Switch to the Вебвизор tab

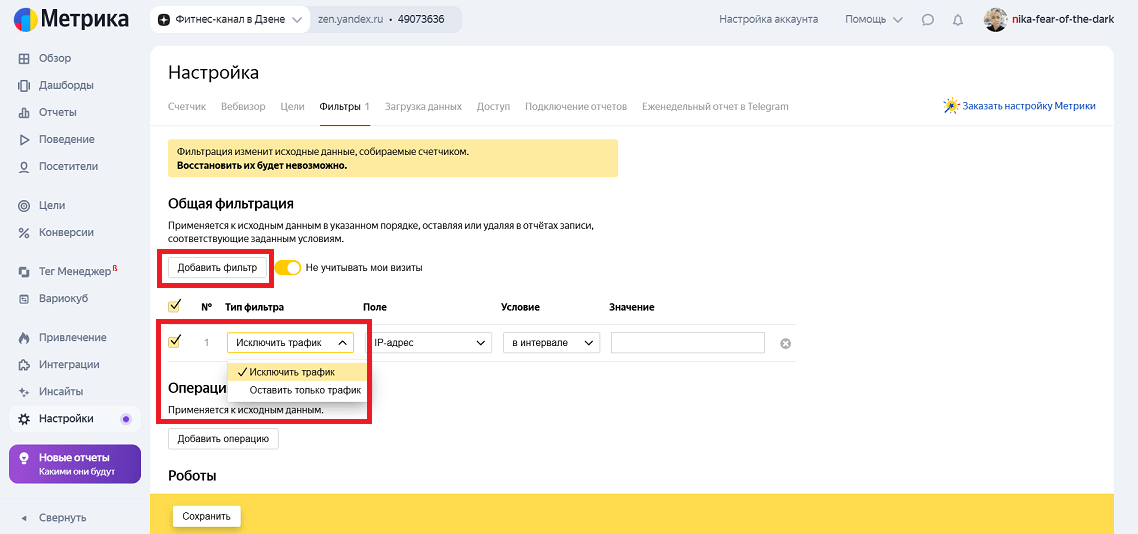pos(243,106)
